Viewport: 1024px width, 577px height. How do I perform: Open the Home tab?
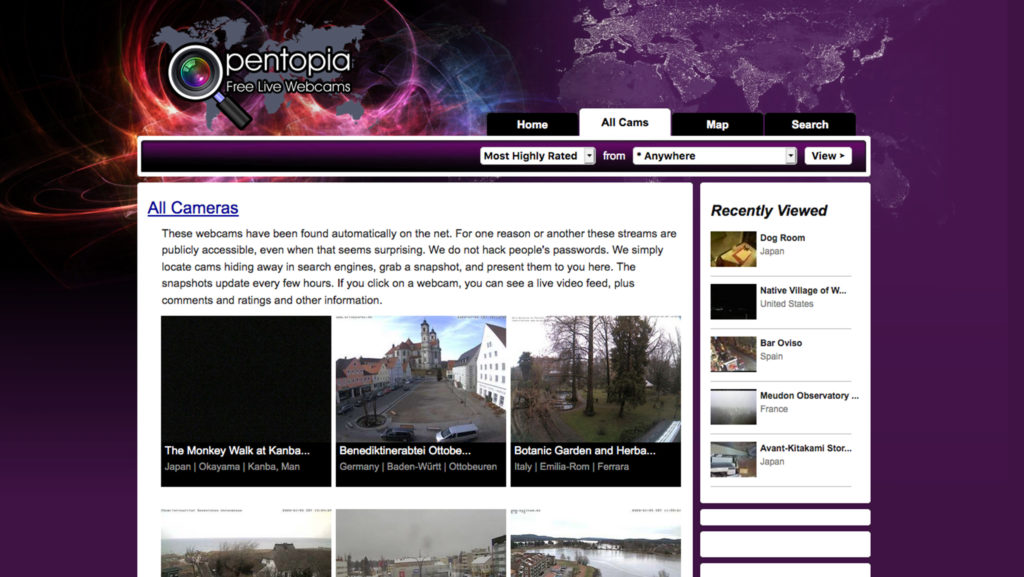532,124
